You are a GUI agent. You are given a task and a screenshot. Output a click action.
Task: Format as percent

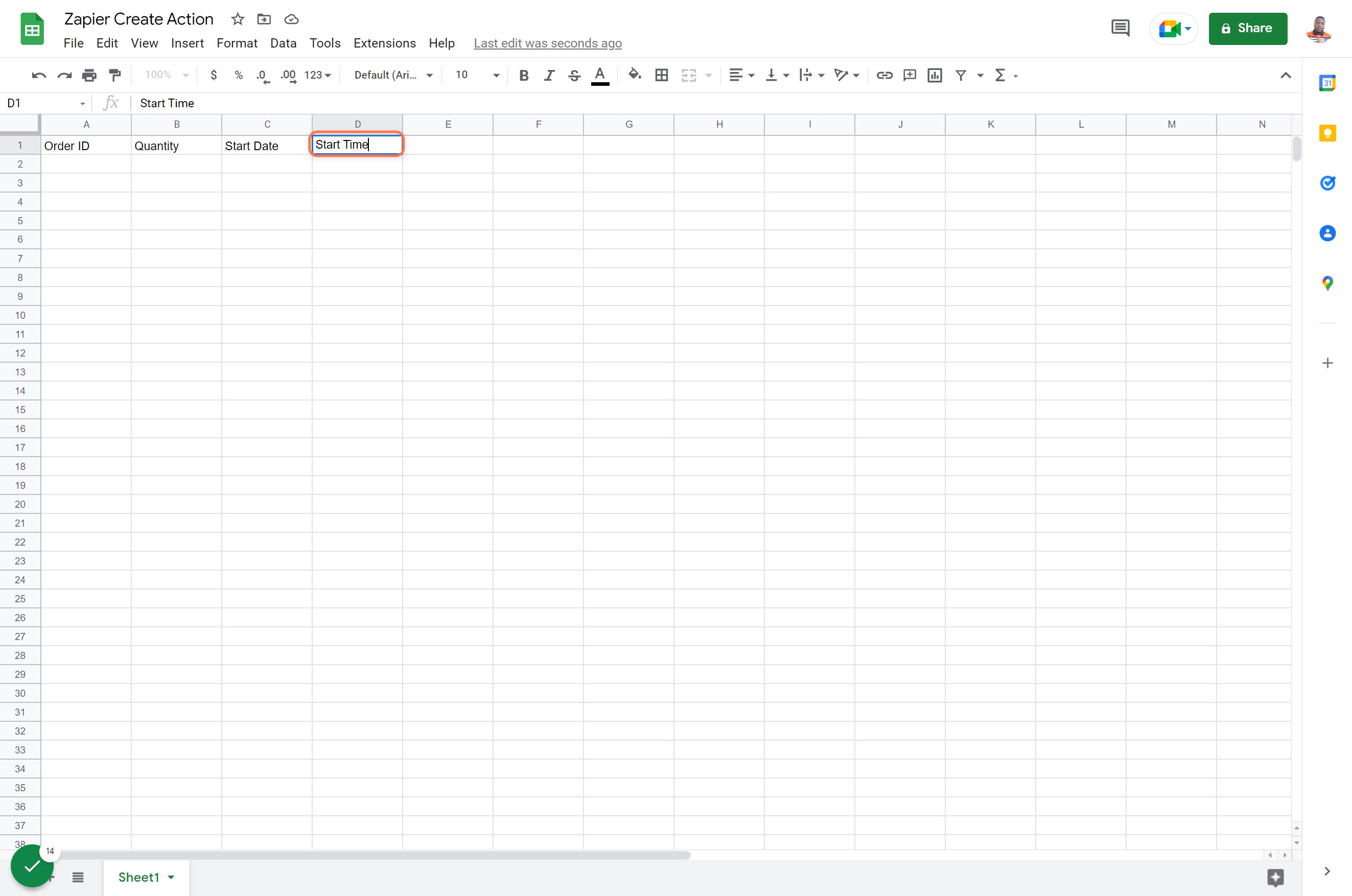click(x=239, y=75)
